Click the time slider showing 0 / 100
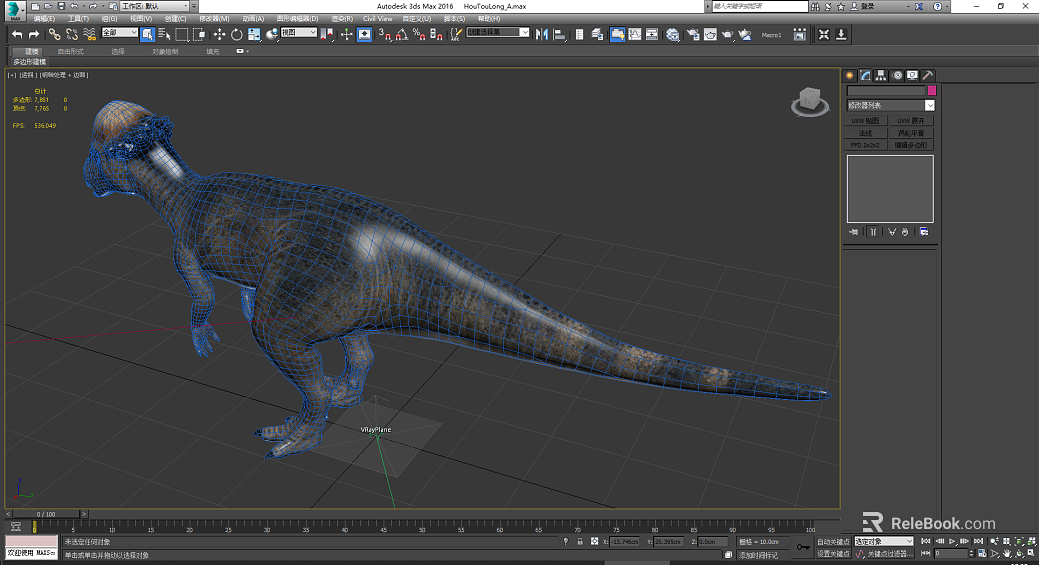Image resolution: width=1039 pixels, height=565 pixels. click(46, 514)
